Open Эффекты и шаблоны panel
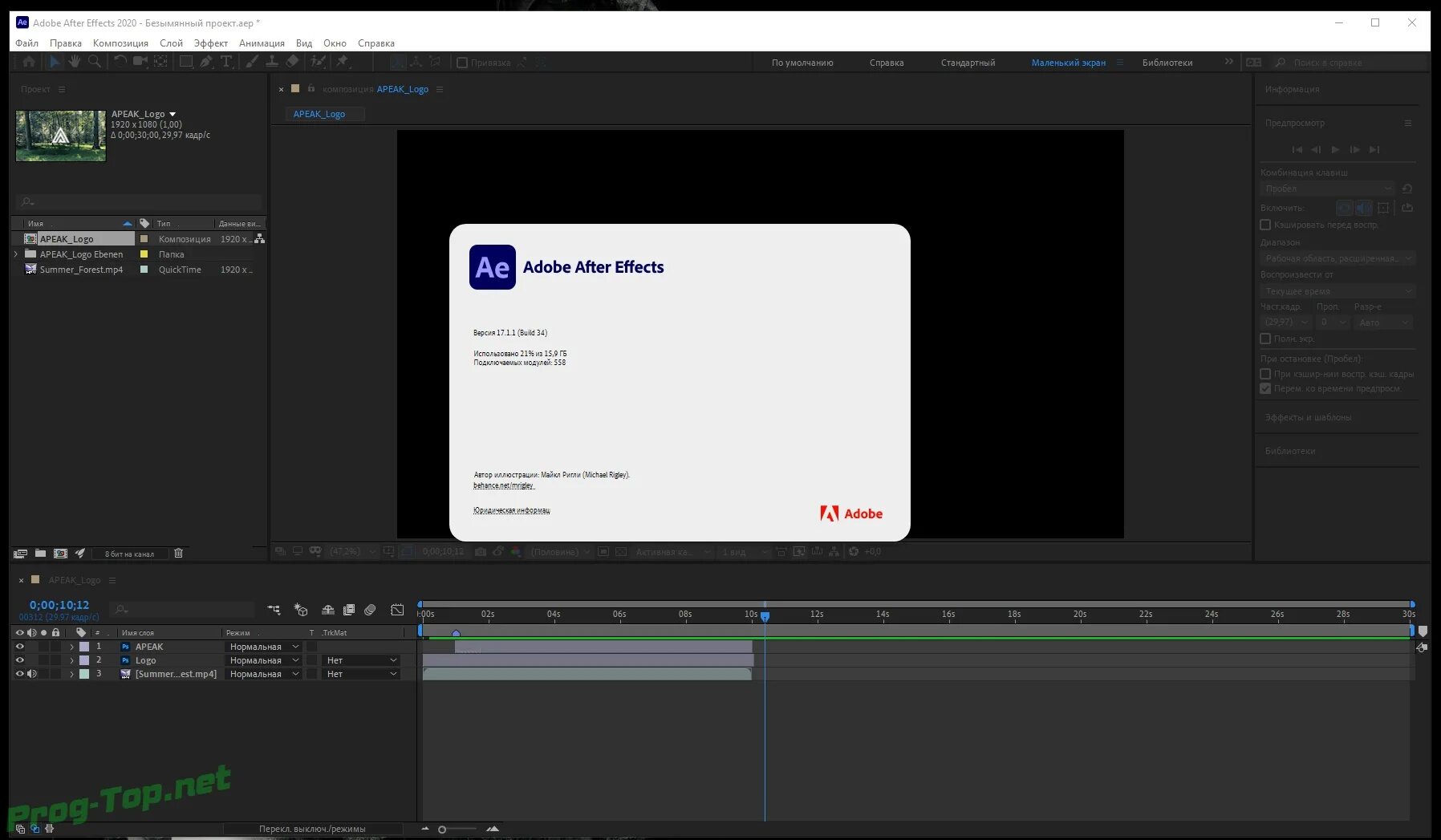This screenshot has width=1441, height=840. [x=1308, y=417]
